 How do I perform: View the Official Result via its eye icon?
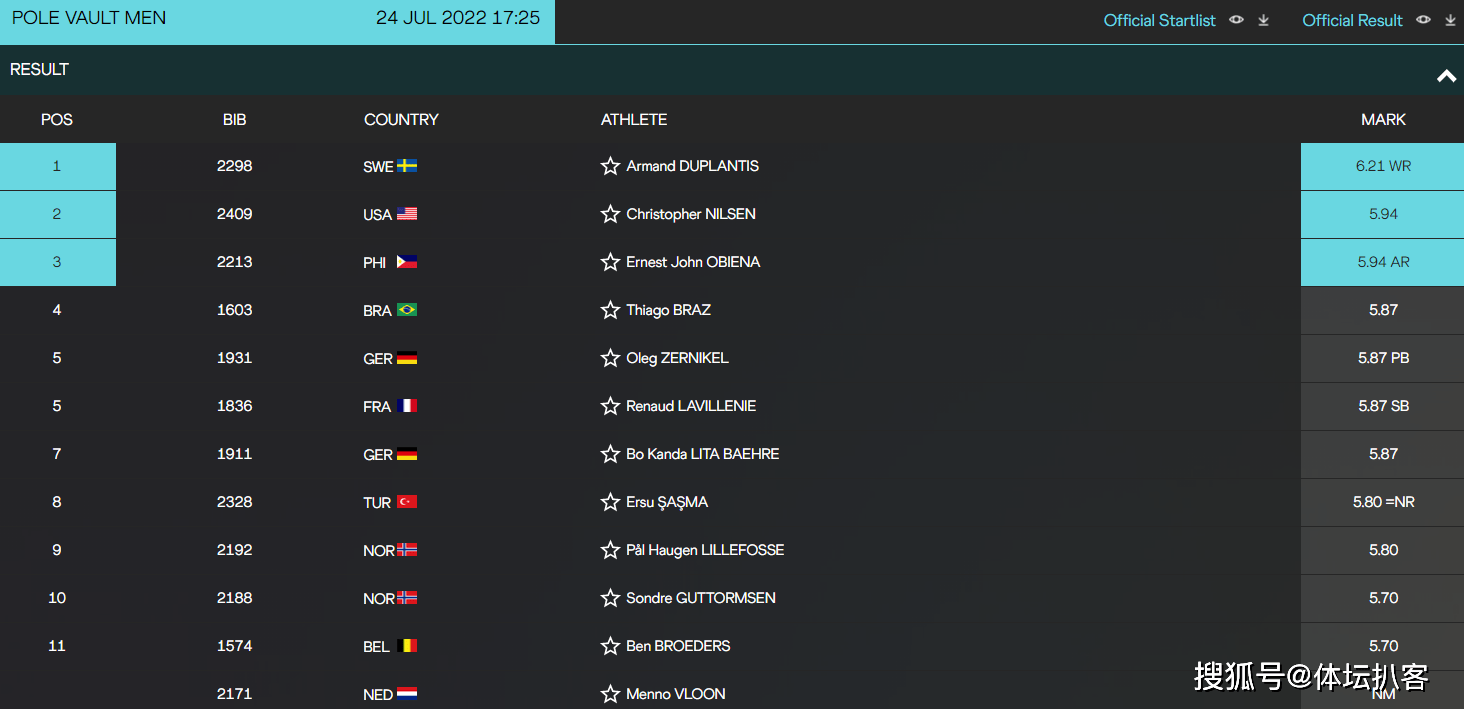click(x=1424, y=20)
